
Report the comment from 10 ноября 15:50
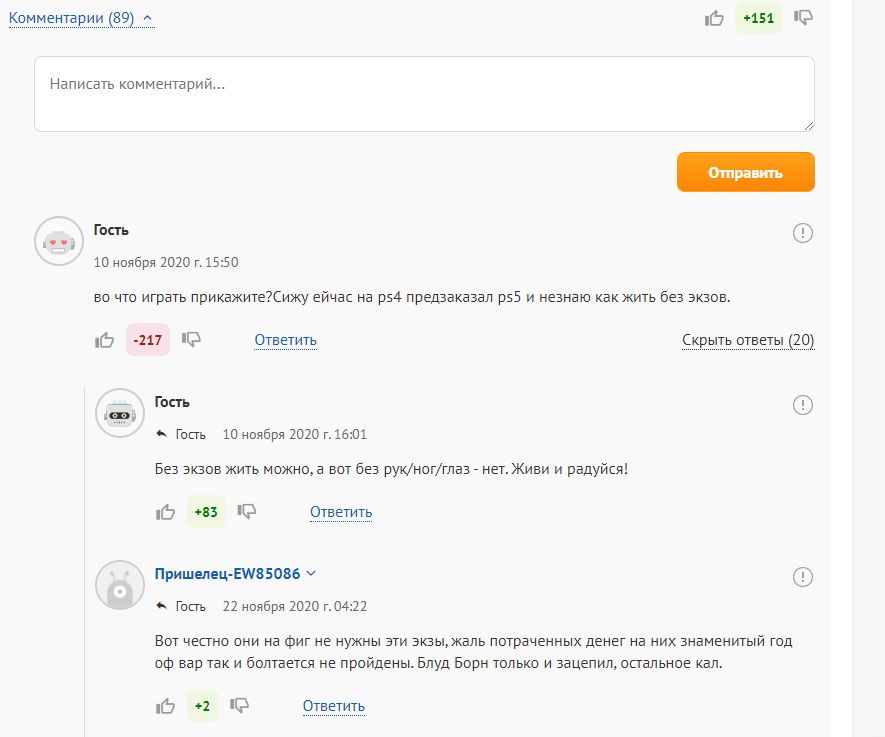pos(803,232)
